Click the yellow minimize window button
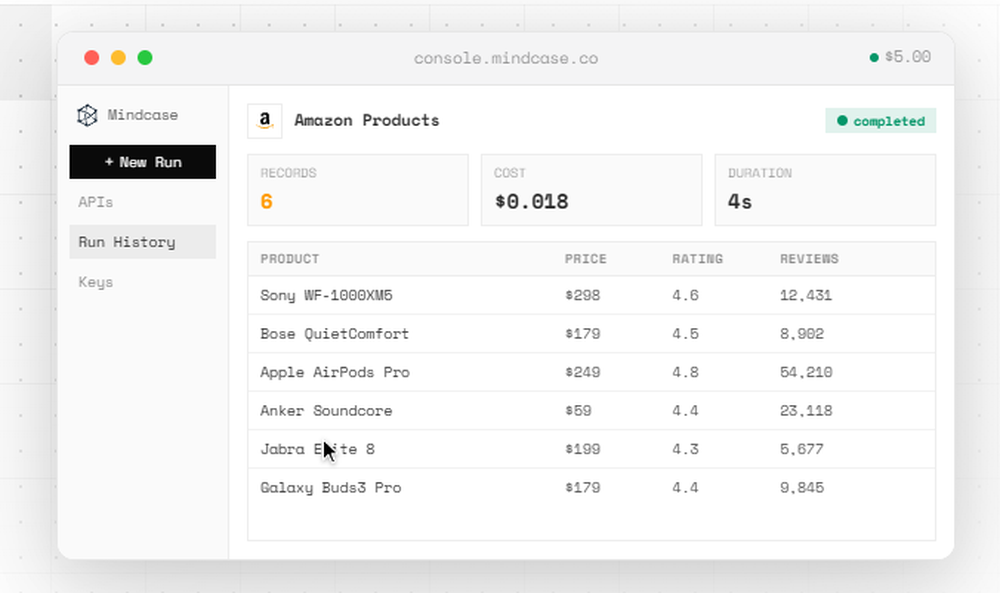This screenshot has width=1000, height=593. [119, 58]
